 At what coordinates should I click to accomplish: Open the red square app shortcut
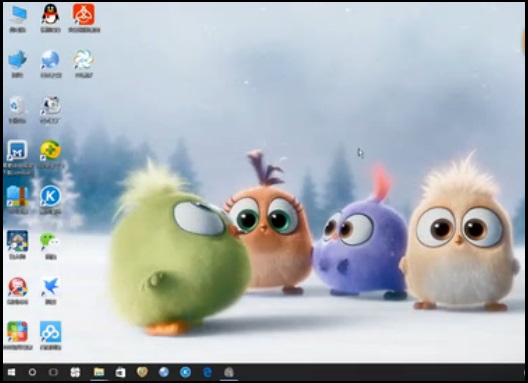tap(84, 14)
